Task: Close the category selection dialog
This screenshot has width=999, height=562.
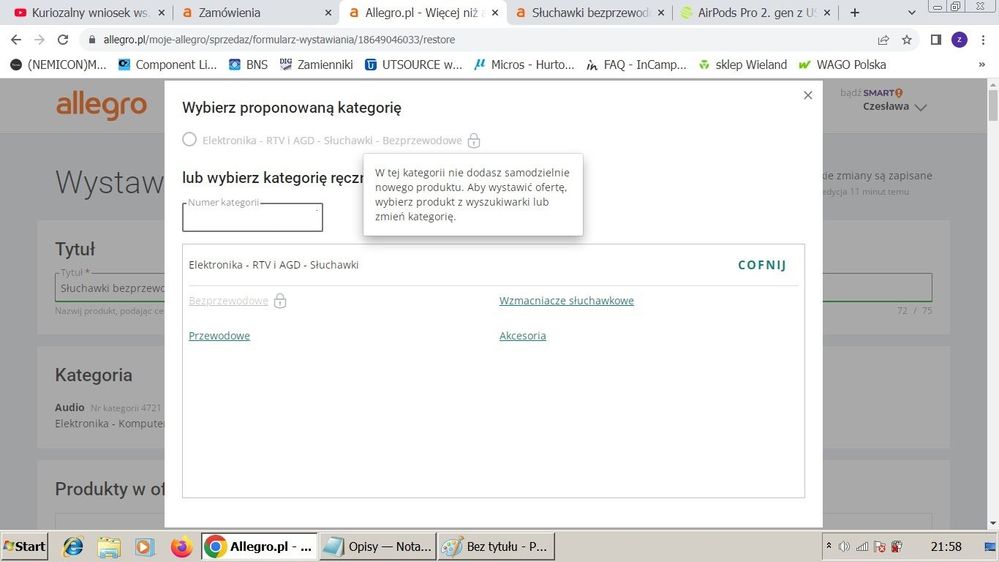Action: point(808,95)
